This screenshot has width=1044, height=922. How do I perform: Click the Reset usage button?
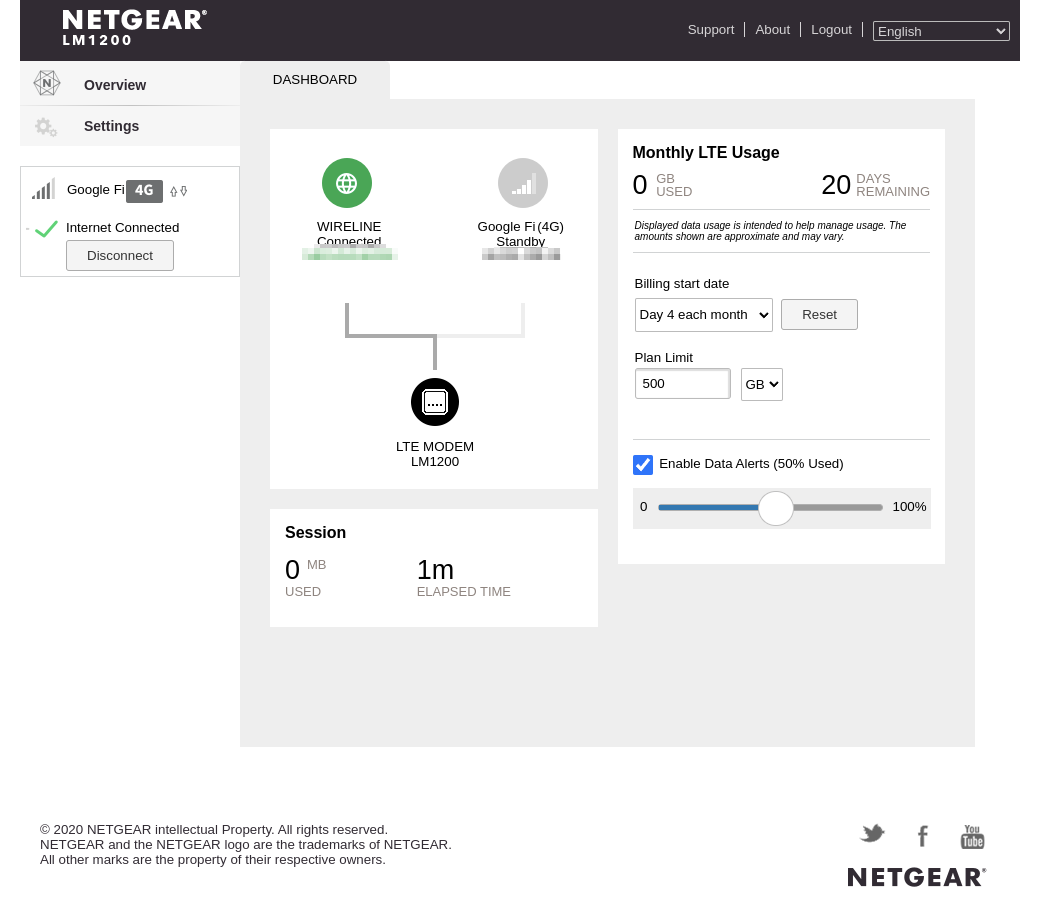coord(819,315)
